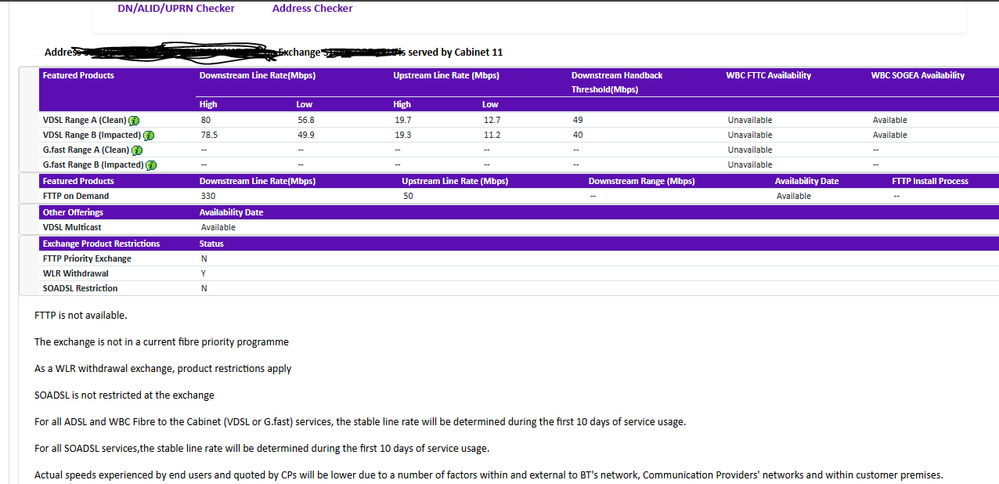Image resolution: width=999 pixels, height=484 pixels.
Task: Click the Exchange Product Restrictions header
Action: click(100, 243)
